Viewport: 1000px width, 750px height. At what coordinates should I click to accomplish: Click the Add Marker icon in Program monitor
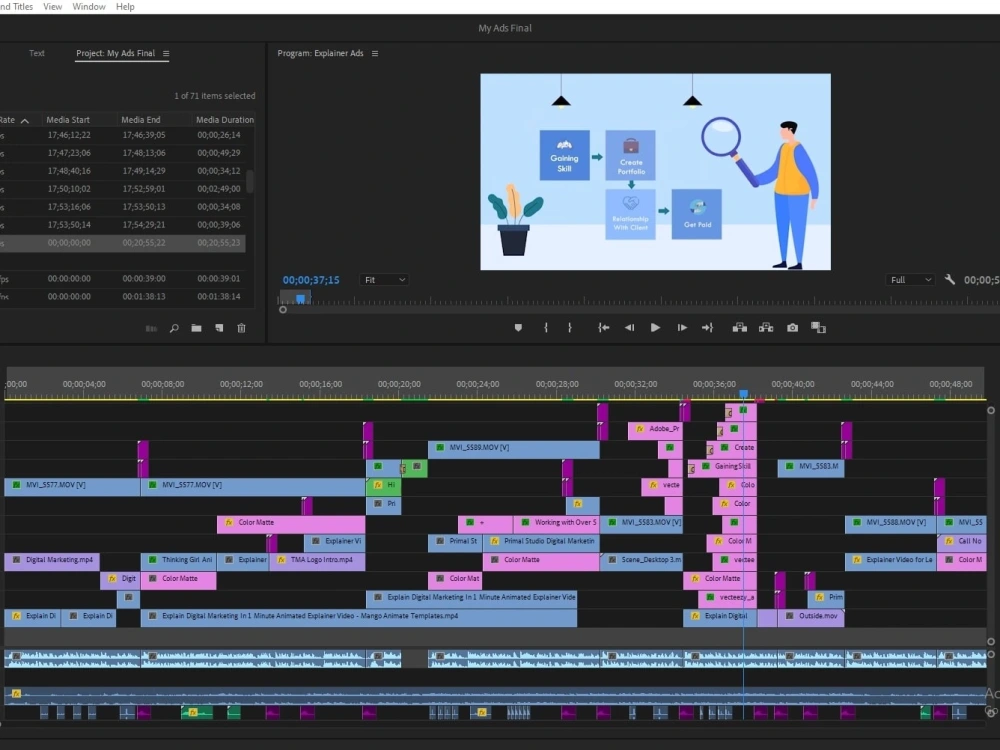coord(518,327)
